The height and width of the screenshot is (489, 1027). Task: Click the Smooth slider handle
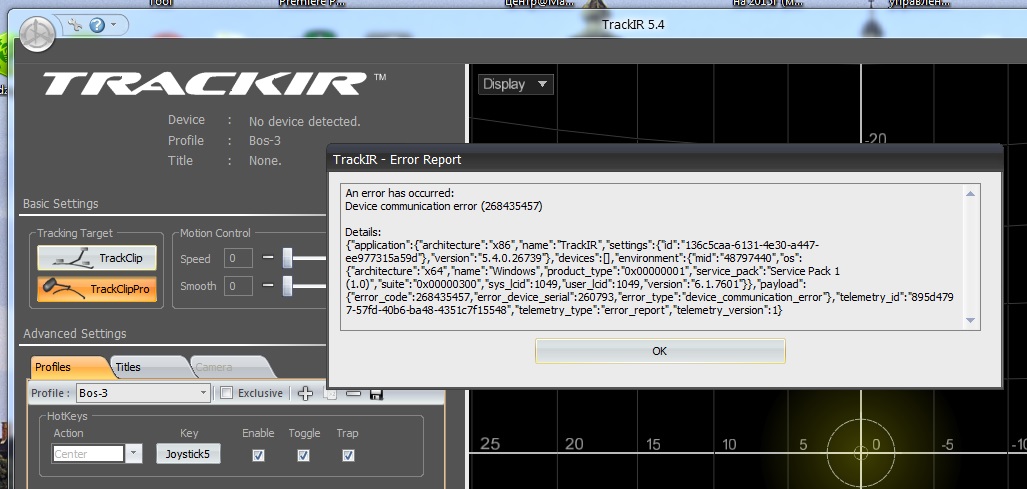coord(287,285)
